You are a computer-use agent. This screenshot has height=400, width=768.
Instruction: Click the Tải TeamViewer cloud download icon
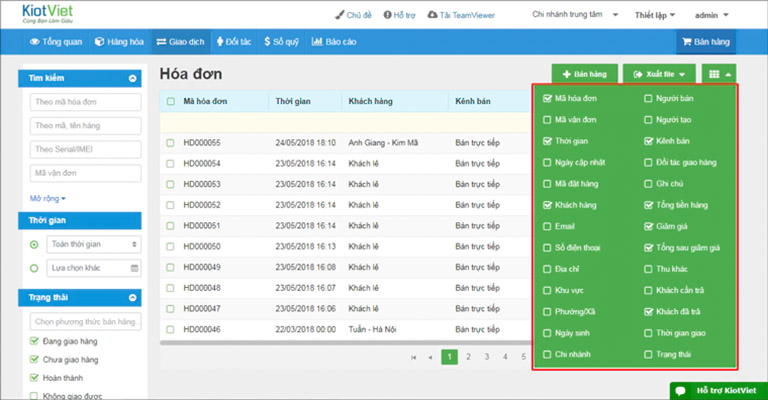(x=432, y=15)
